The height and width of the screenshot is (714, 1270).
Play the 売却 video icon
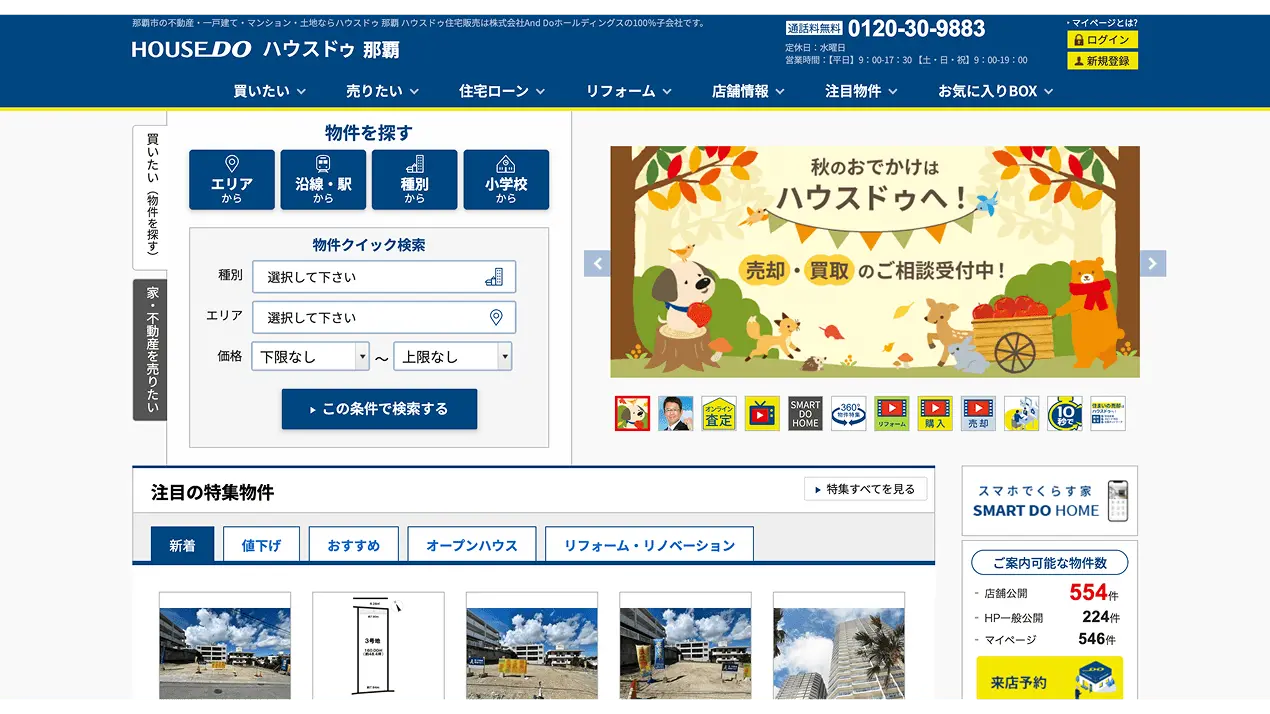click(977, 412)
